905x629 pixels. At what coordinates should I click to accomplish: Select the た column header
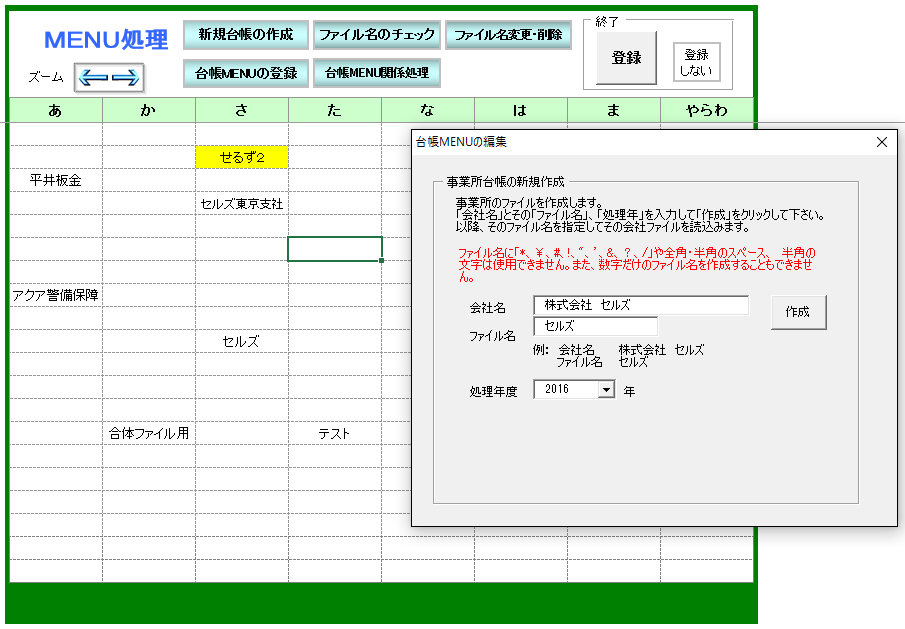(335, 110)
